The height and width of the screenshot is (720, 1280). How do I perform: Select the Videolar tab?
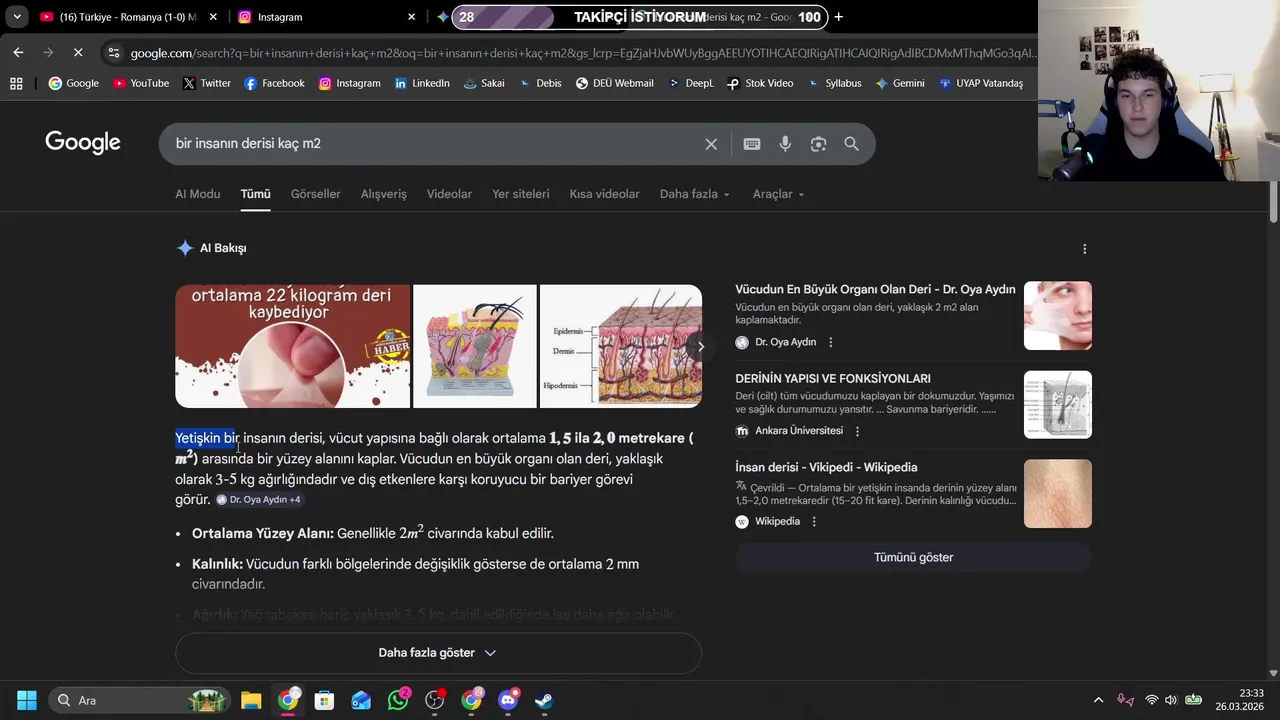[449, 194]
